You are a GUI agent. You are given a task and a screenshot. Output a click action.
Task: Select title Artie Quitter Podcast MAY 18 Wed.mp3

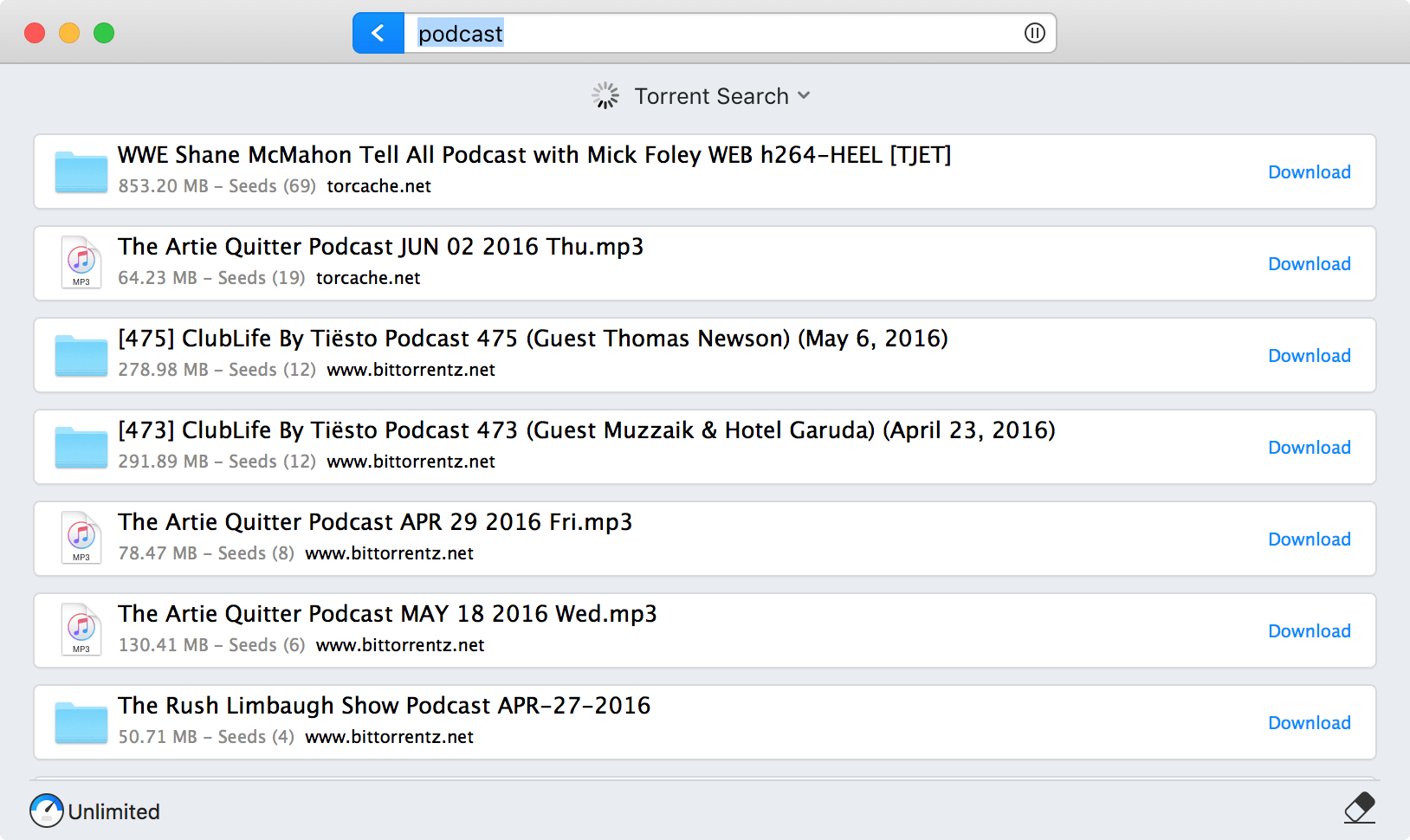coord(387,614)
